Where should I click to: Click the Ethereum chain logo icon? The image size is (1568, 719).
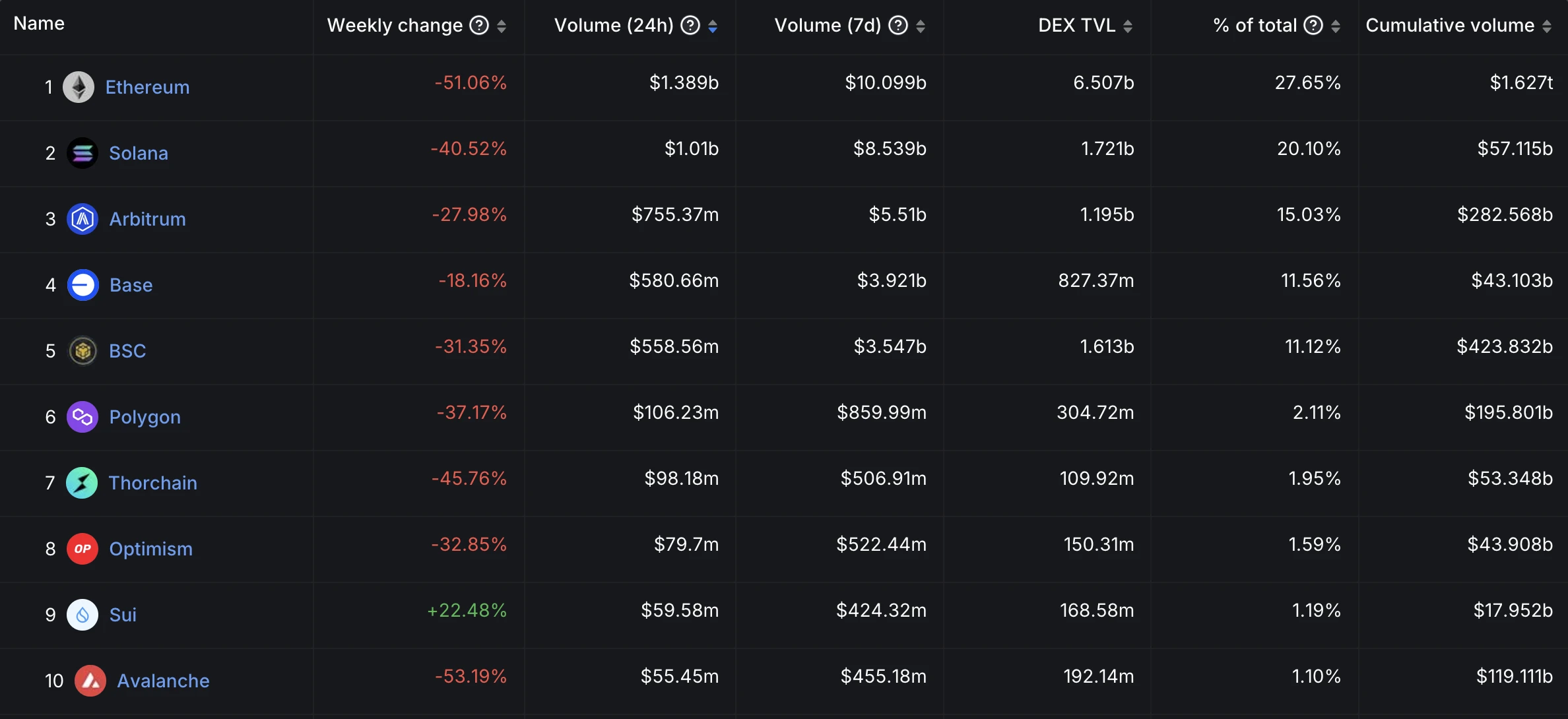[79, 87]
